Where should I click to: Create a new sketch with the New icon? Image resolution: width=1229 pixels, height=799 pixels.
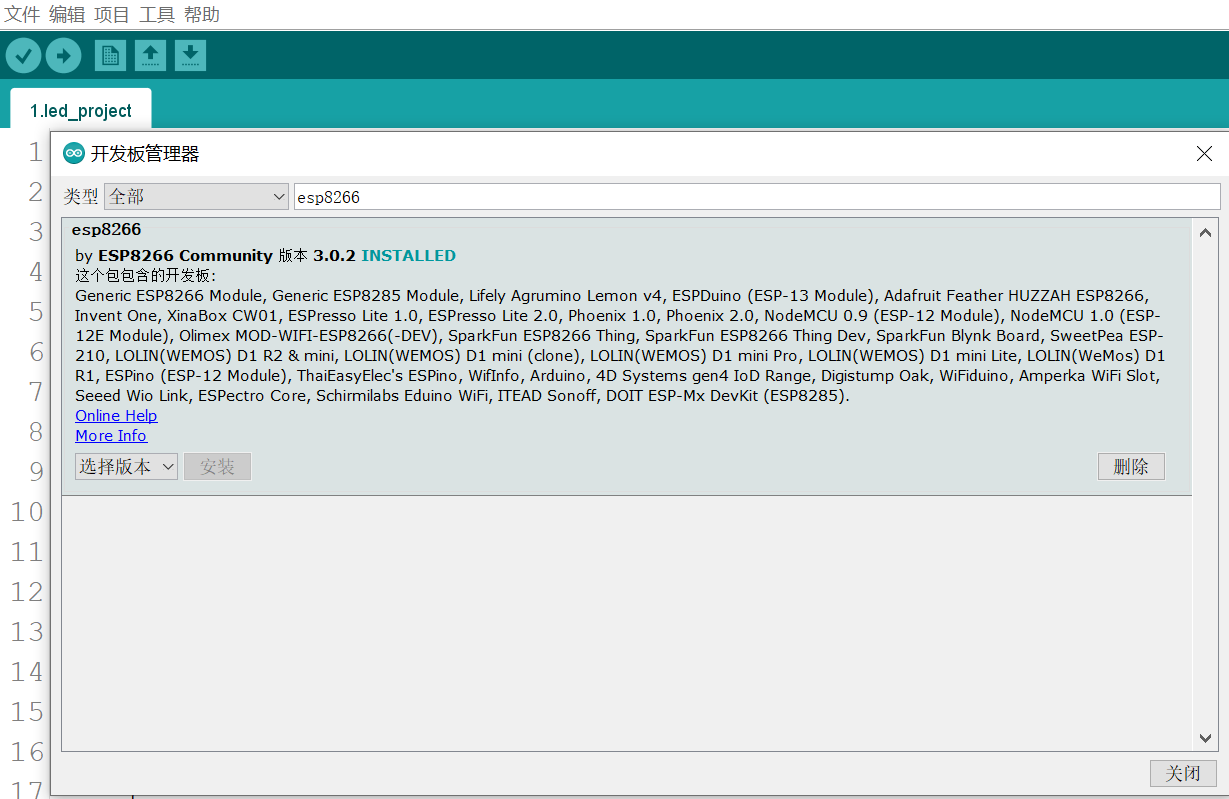pyautogui.click(x=110, y=56)
